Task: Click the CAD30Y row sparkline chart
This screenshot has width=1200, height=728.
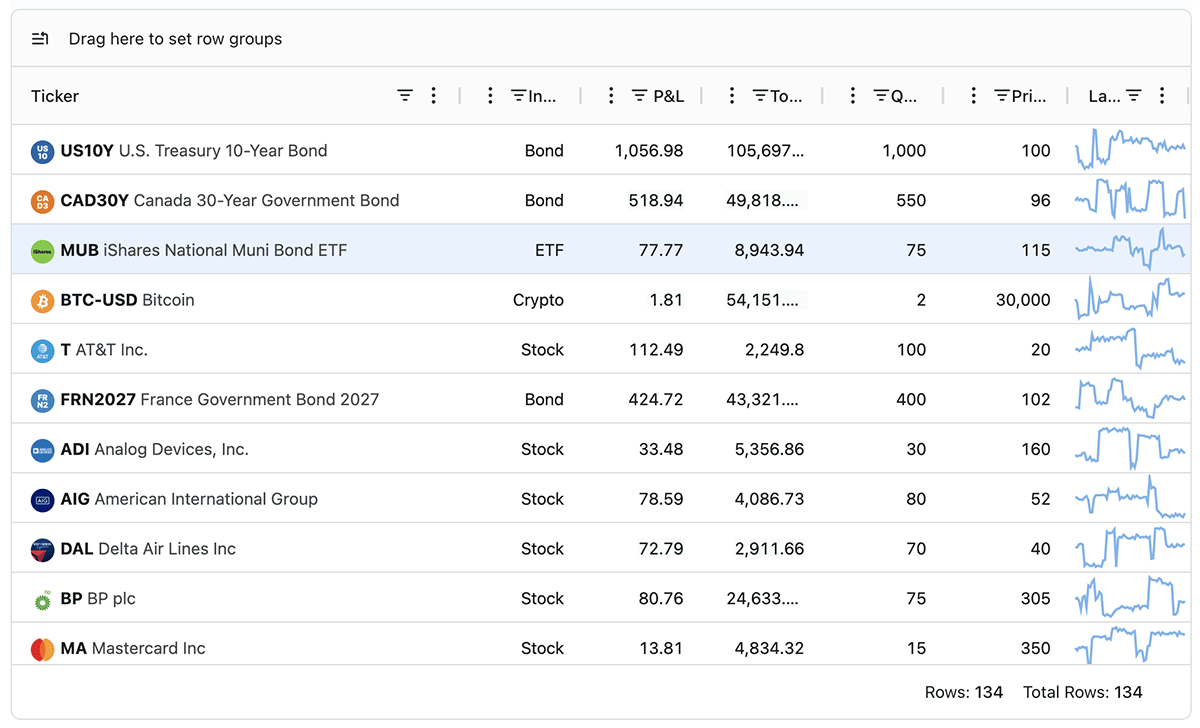Action: tap(1130, 200)
